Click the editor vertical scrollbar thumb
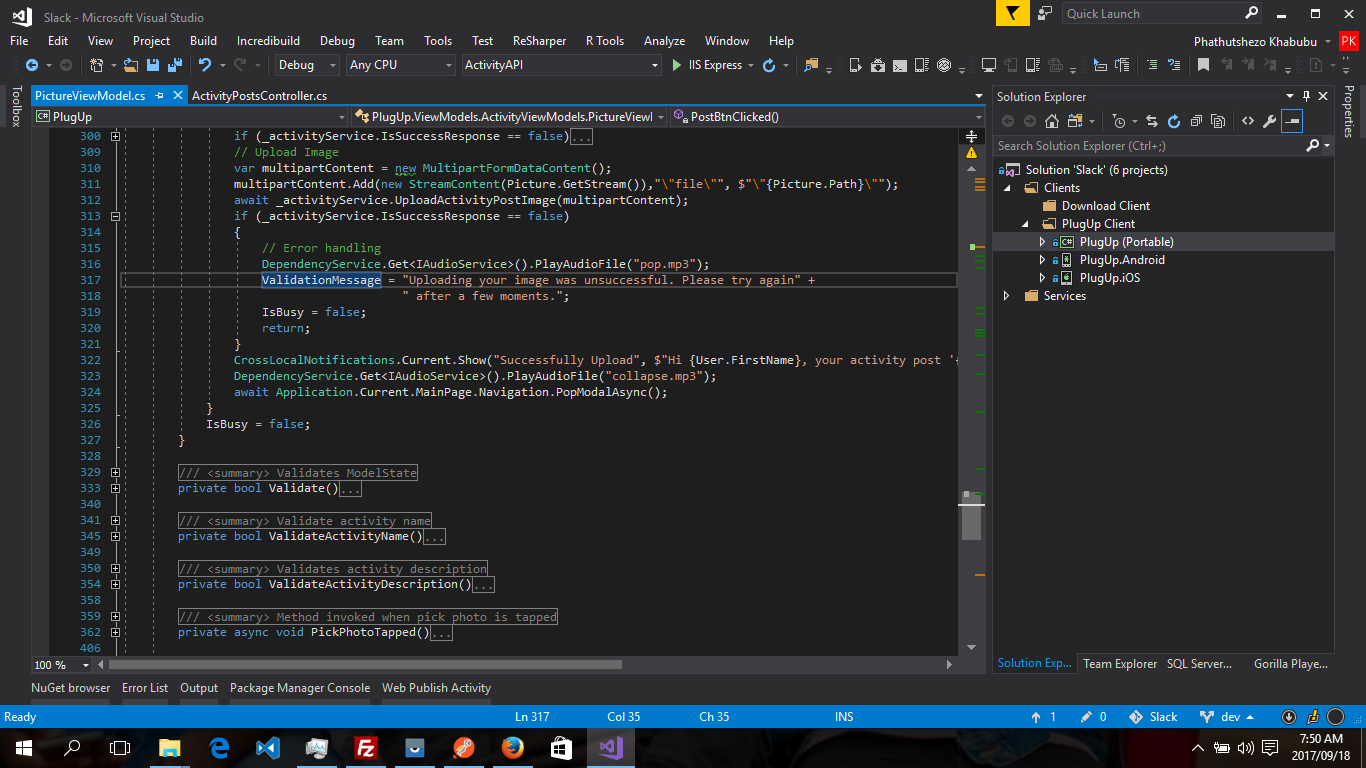Image resolution: width=1366 pixels, height=768 pixels. [x=971, y=518]
